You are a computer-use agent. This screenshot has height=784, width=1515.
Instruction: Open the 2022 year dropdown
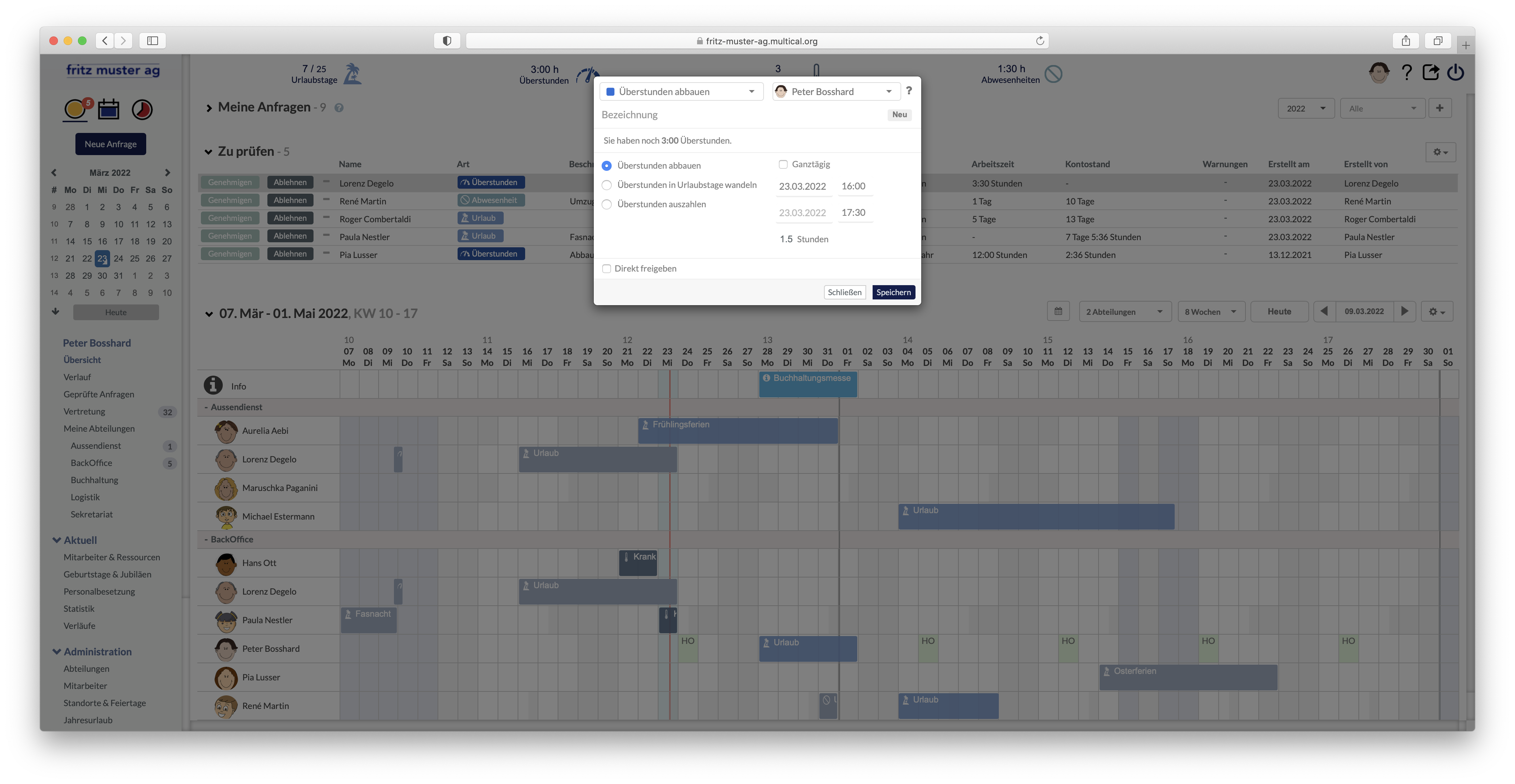click(x=1306, y=108)
